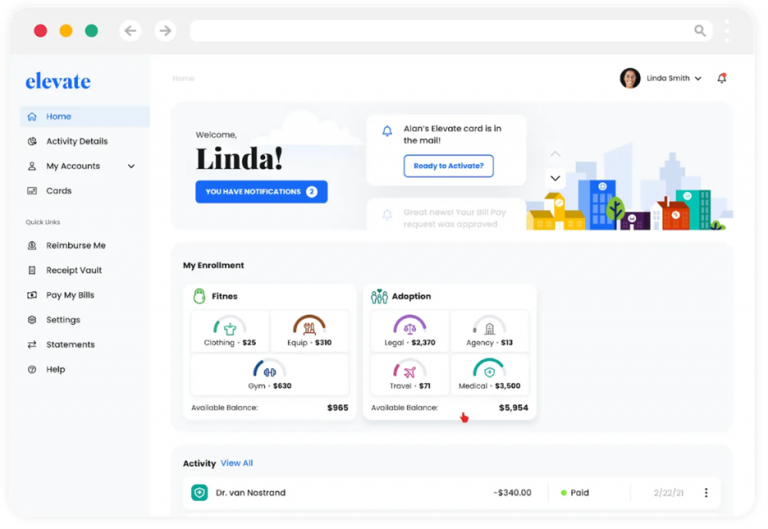Viewport: 768px width, 529px height.
Task: Click the Travel airplane category icon
Action: pos(409,370)
